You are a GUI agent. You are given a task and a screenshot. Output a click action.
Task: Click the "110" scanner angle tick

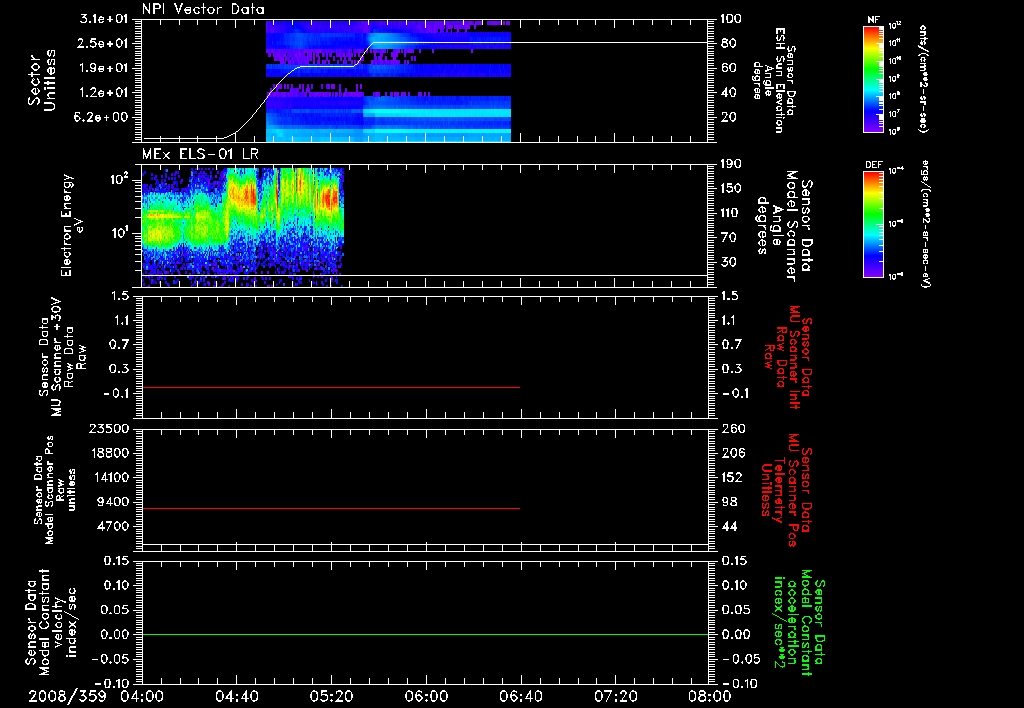point(731,213)
